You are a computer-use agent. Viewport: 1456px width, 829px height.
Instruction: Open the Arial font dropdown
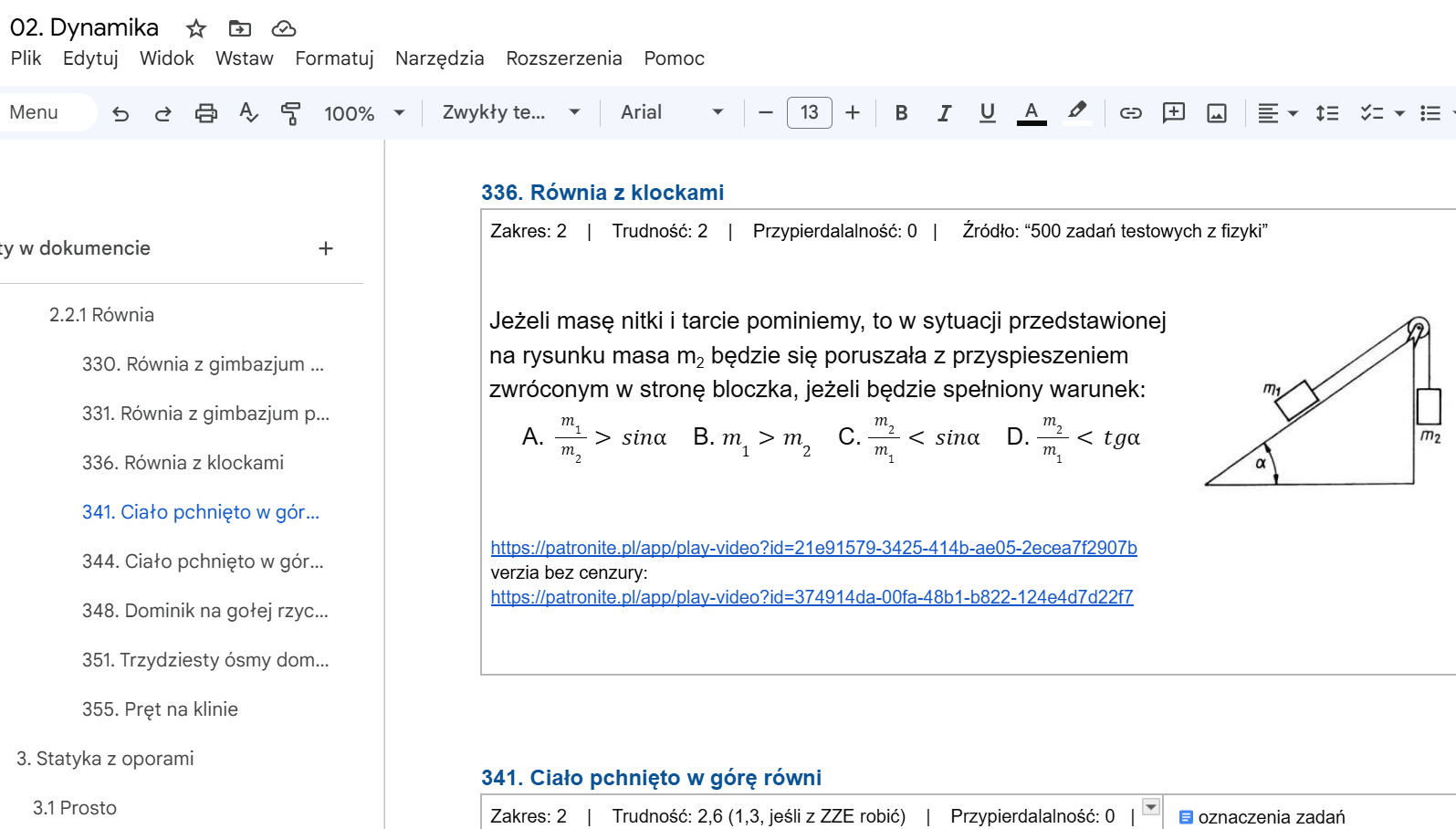click(672, 112)
